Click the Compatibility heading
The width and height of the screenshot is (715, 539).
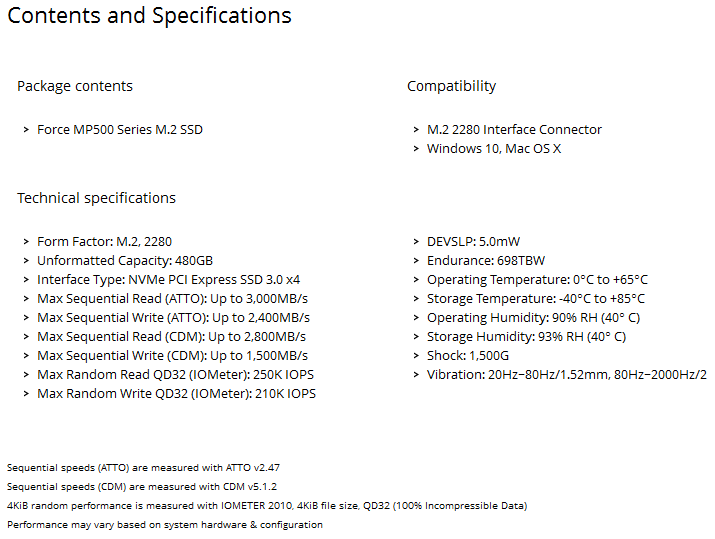(x=451, y=86)
